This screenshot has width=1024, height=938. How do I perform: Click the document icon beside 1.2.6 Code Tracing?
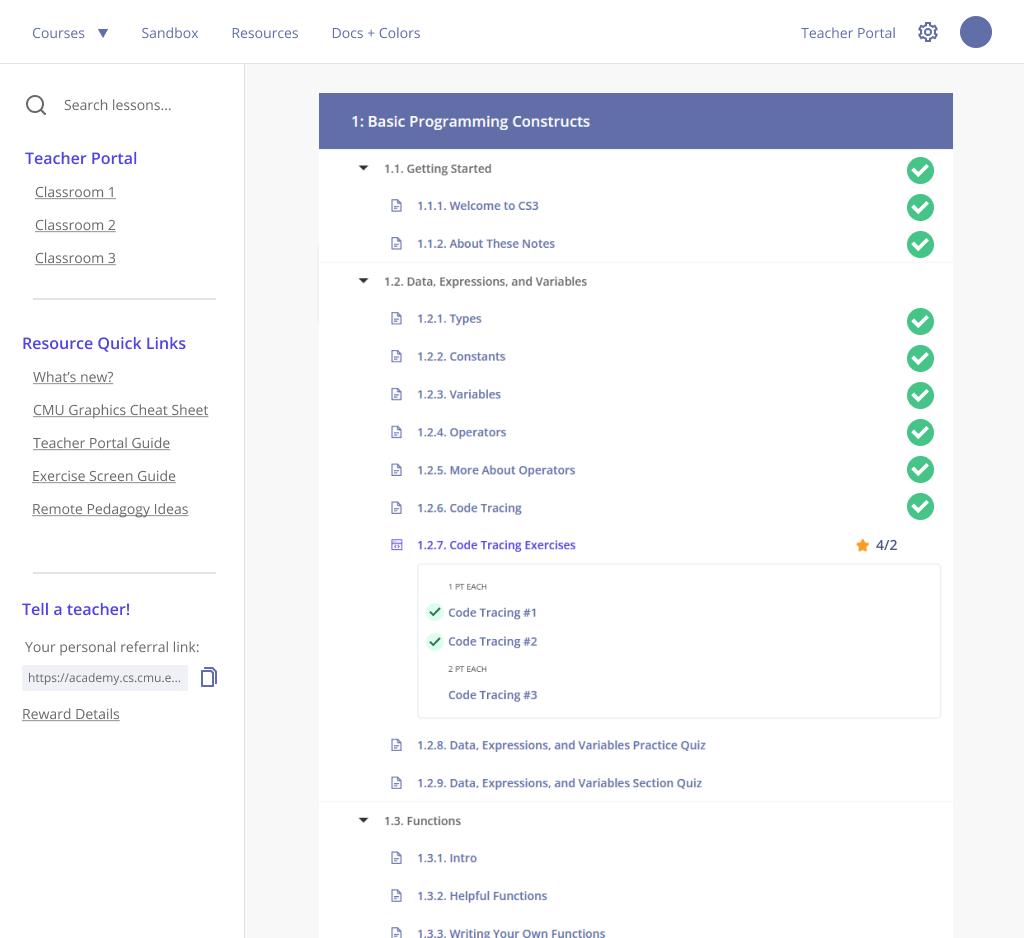pos(396,508)
